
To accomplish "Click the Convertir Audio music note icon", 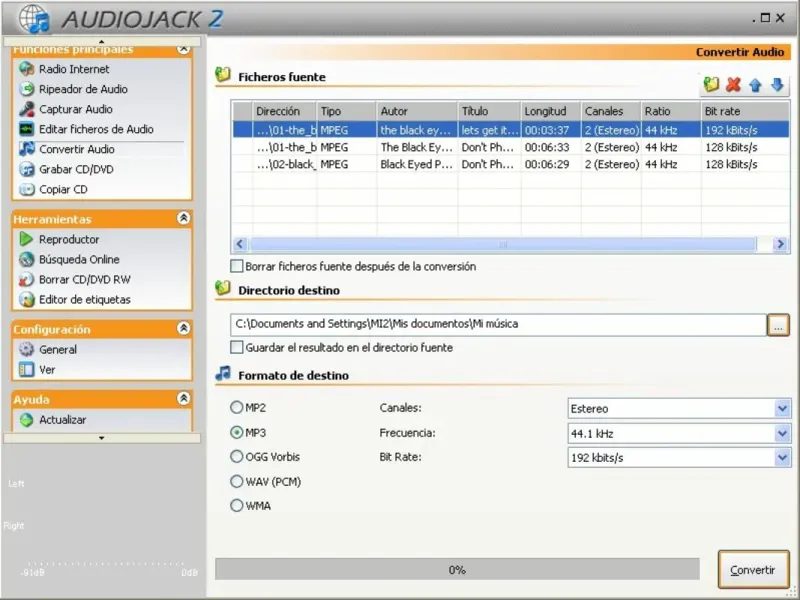I will click(x=27, y=149).
